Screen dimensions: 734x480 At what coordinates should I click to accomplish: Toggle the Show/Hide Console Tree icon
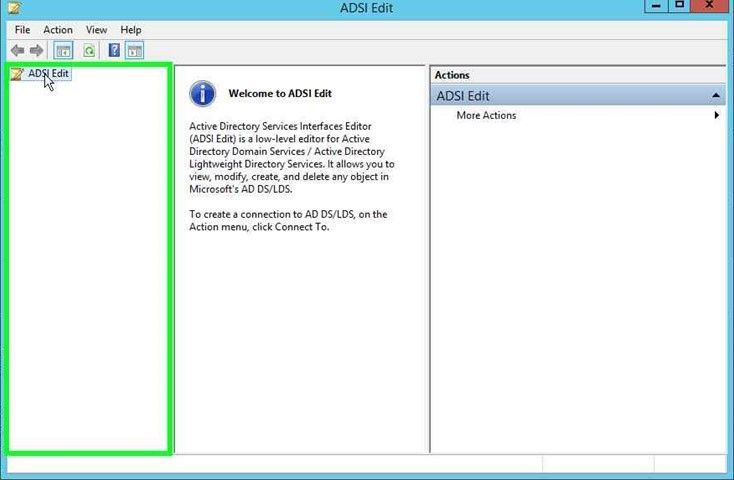63,51
